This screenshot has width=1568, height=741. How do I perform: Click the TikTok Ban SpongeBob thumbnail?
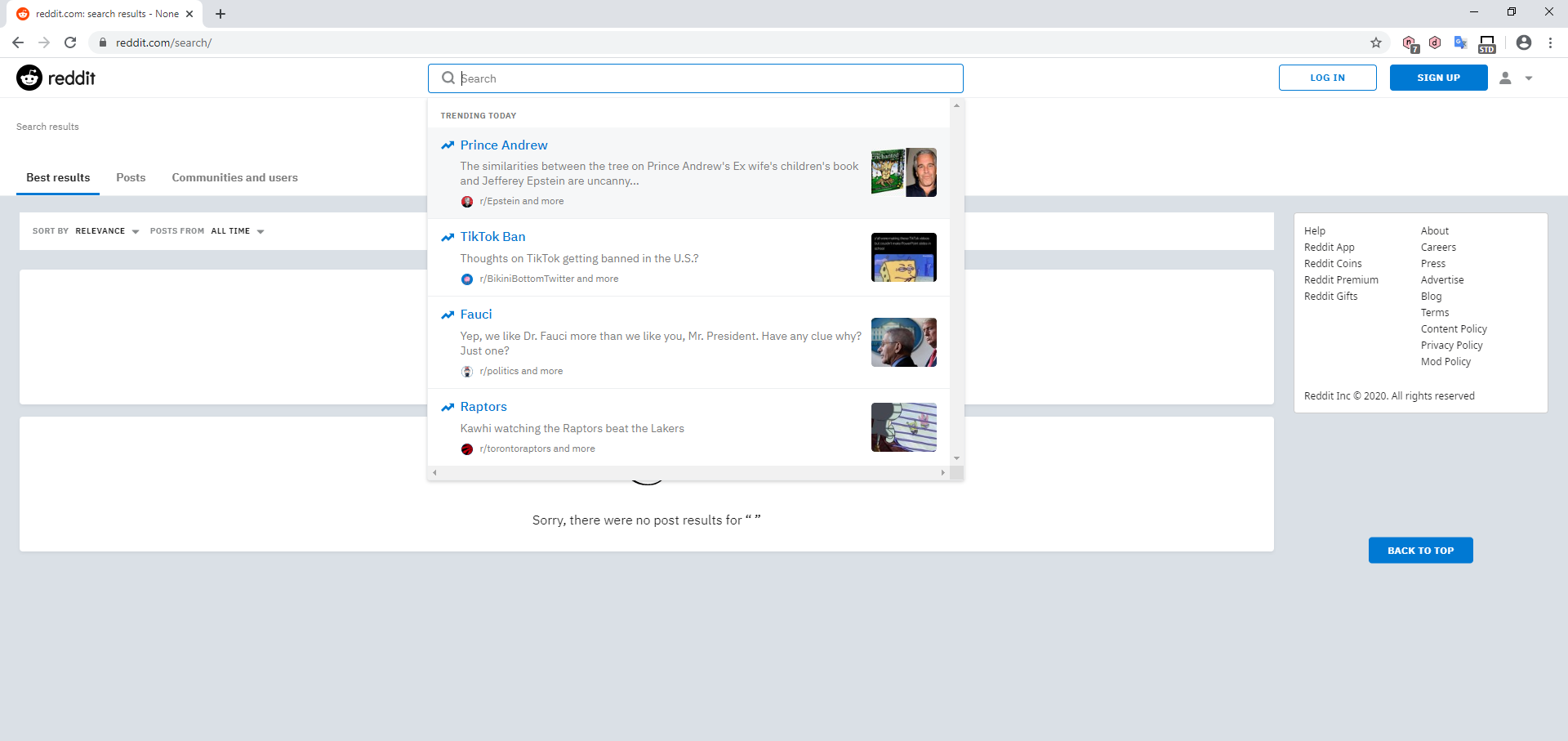pyautogui.click(x=903, y=257)
